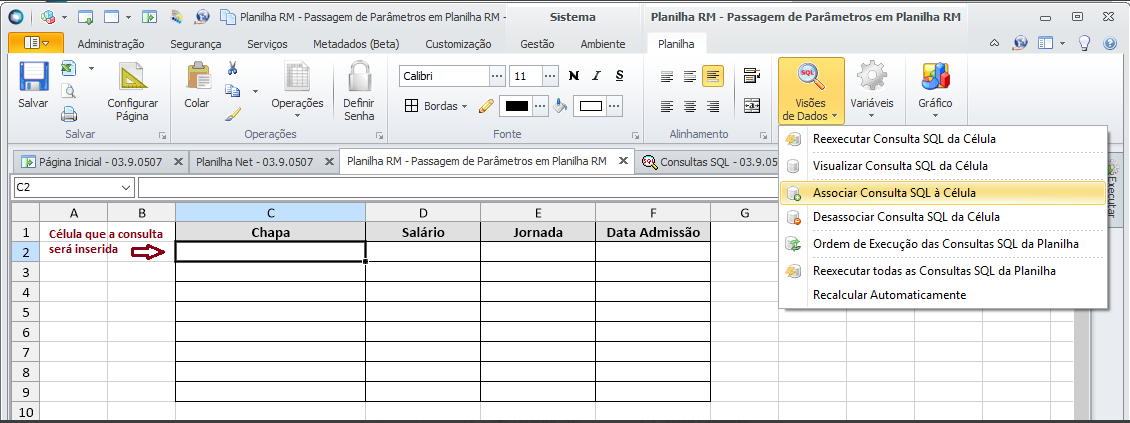This screenshot has height=423, width=1130.
Task: Click the formula bar input
Action: click(x=458, y=187)
